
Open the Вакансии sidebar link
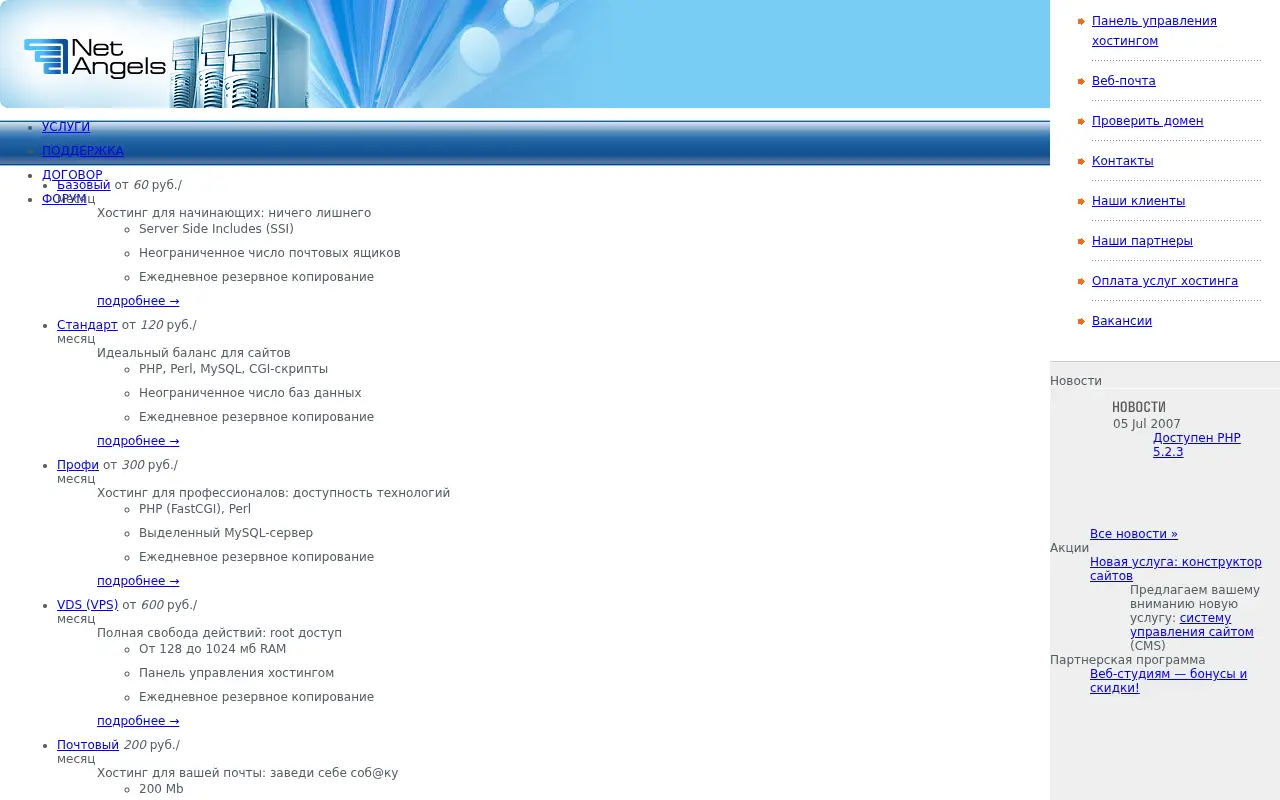tap(1122, 321)
